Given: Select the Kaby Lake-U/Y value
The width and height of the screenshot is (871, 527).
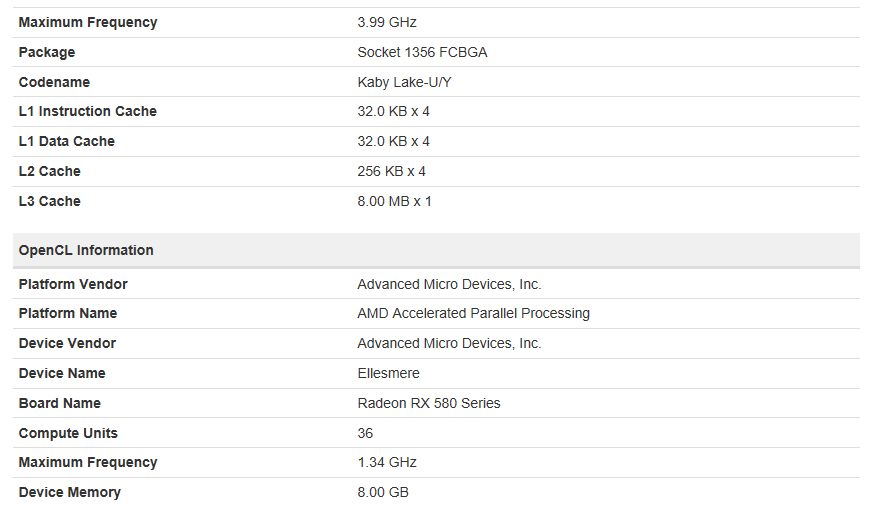Looking at the screenshot, I should click(404, 82).
